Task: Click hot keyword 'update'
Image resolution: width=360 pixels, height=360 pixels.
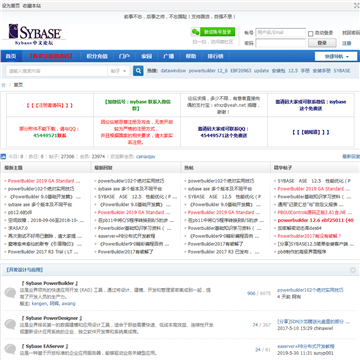Action: tap(261, 71)
